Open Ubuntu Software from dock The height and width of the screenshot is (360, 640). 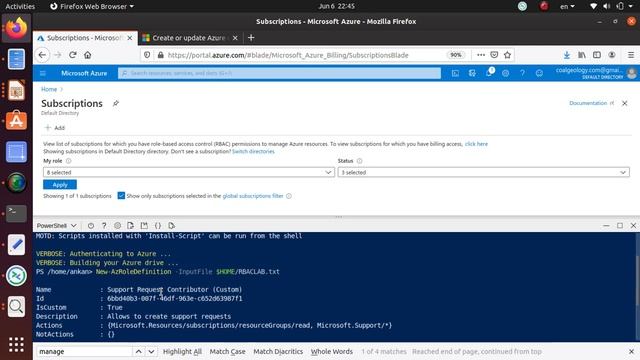(x=16, y=120)
